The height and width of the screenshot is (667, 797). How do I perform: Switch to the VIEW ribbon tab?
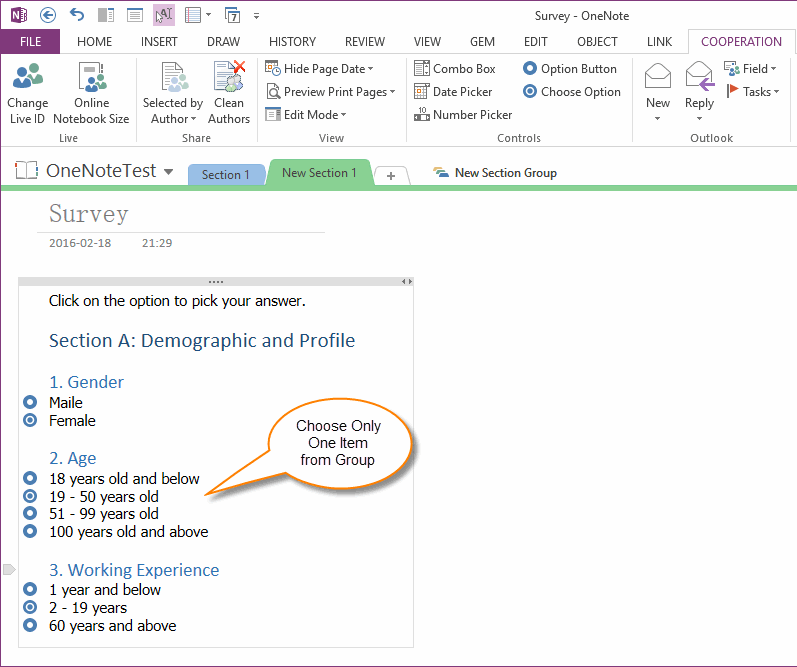(x=427, y=42)
